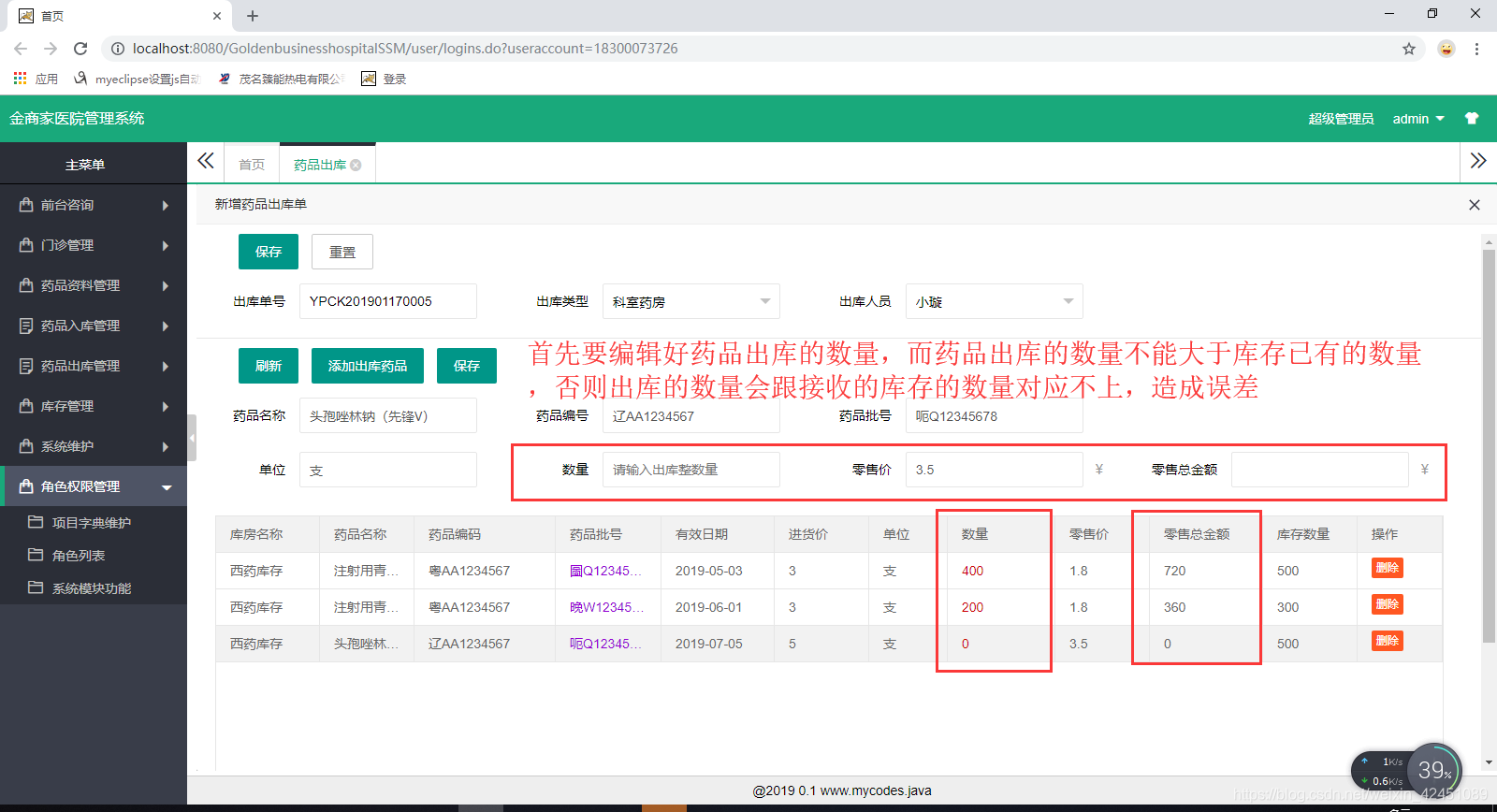Expand the 前台咨询 menu

click(166, 205)
